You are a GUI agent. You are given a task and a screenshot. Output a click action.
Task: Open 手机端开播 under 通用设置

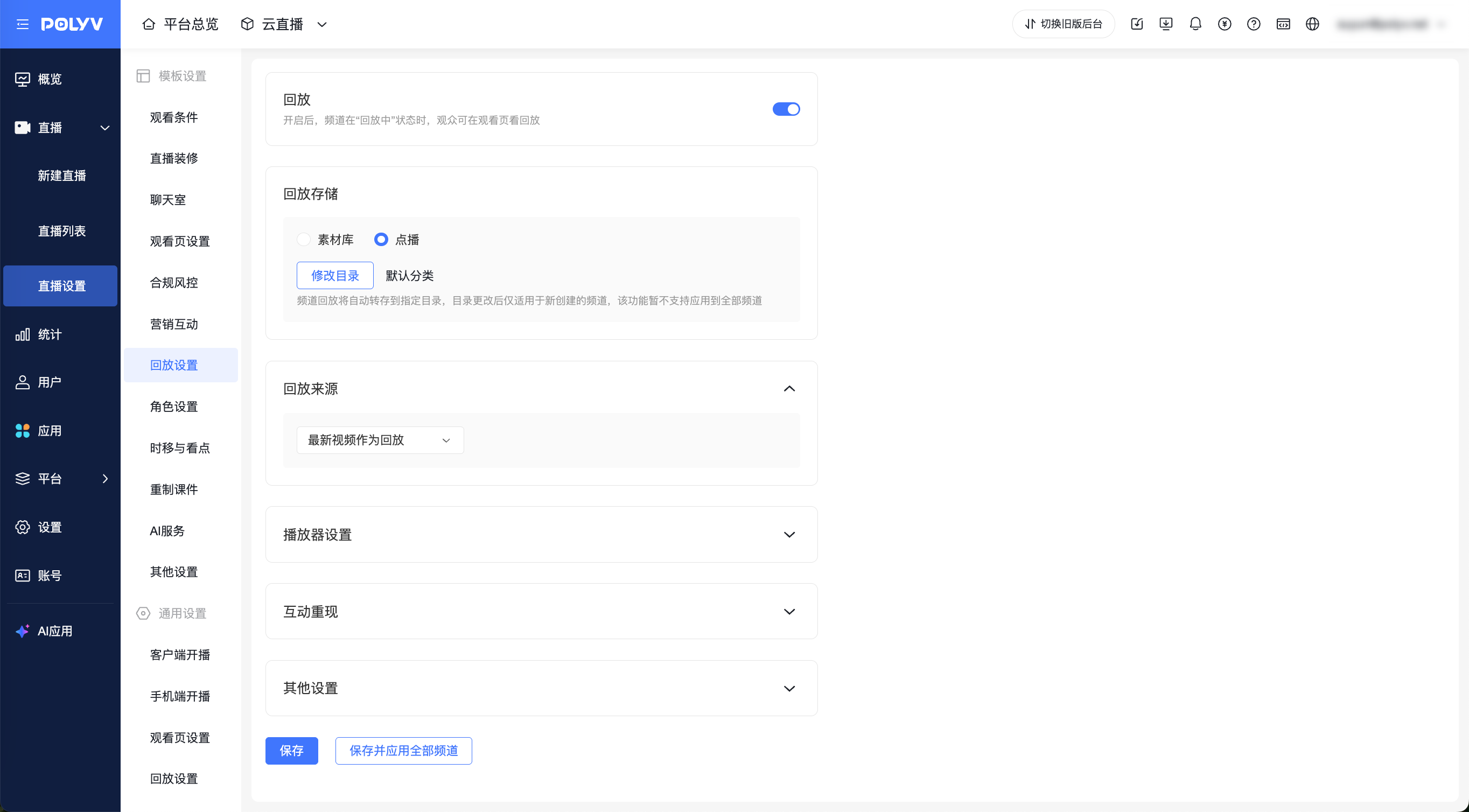coord(180,696)
